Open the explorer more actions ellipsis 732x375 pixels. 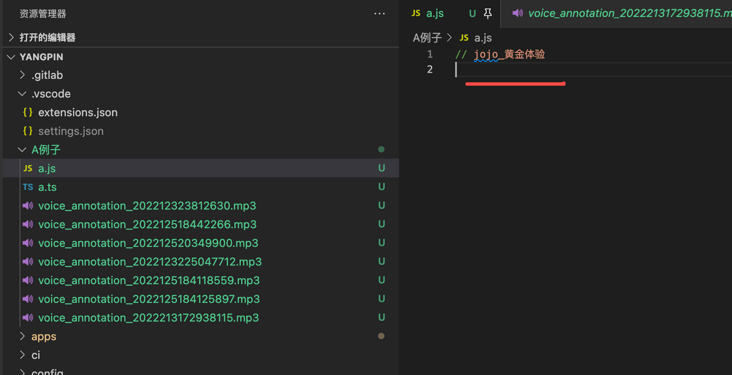point(380,14)
